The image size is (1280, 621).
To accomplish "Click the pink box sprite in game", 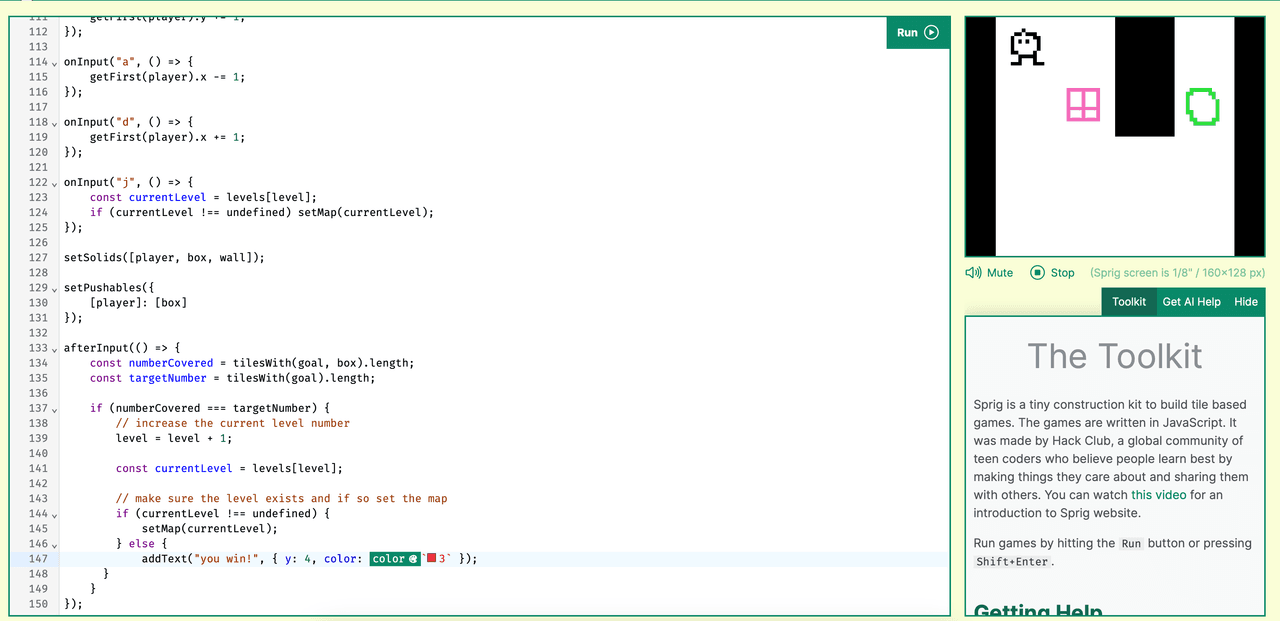I will pos(1083,105).
